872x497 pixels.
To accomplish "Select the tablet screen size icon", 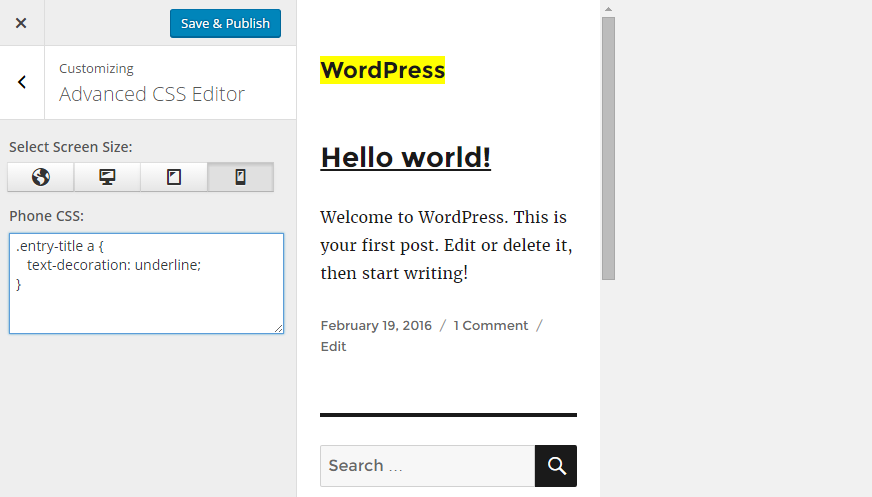I will (x=174, y=177).
